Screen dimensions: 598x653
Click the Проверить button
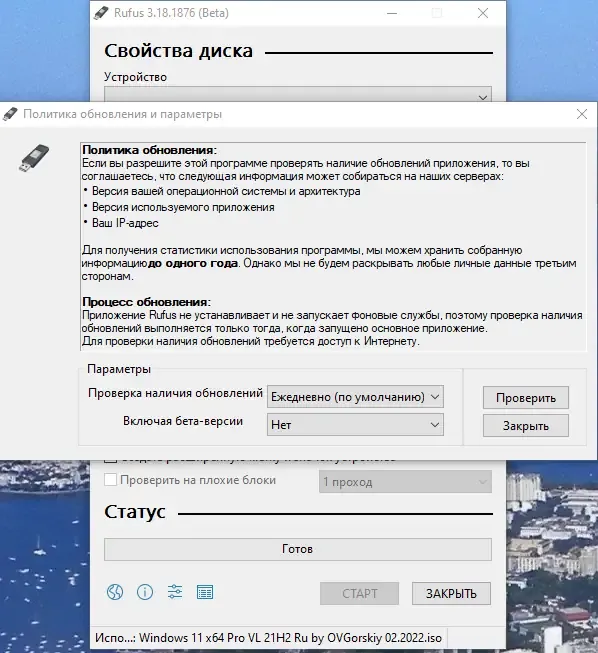tap(526, 398)
